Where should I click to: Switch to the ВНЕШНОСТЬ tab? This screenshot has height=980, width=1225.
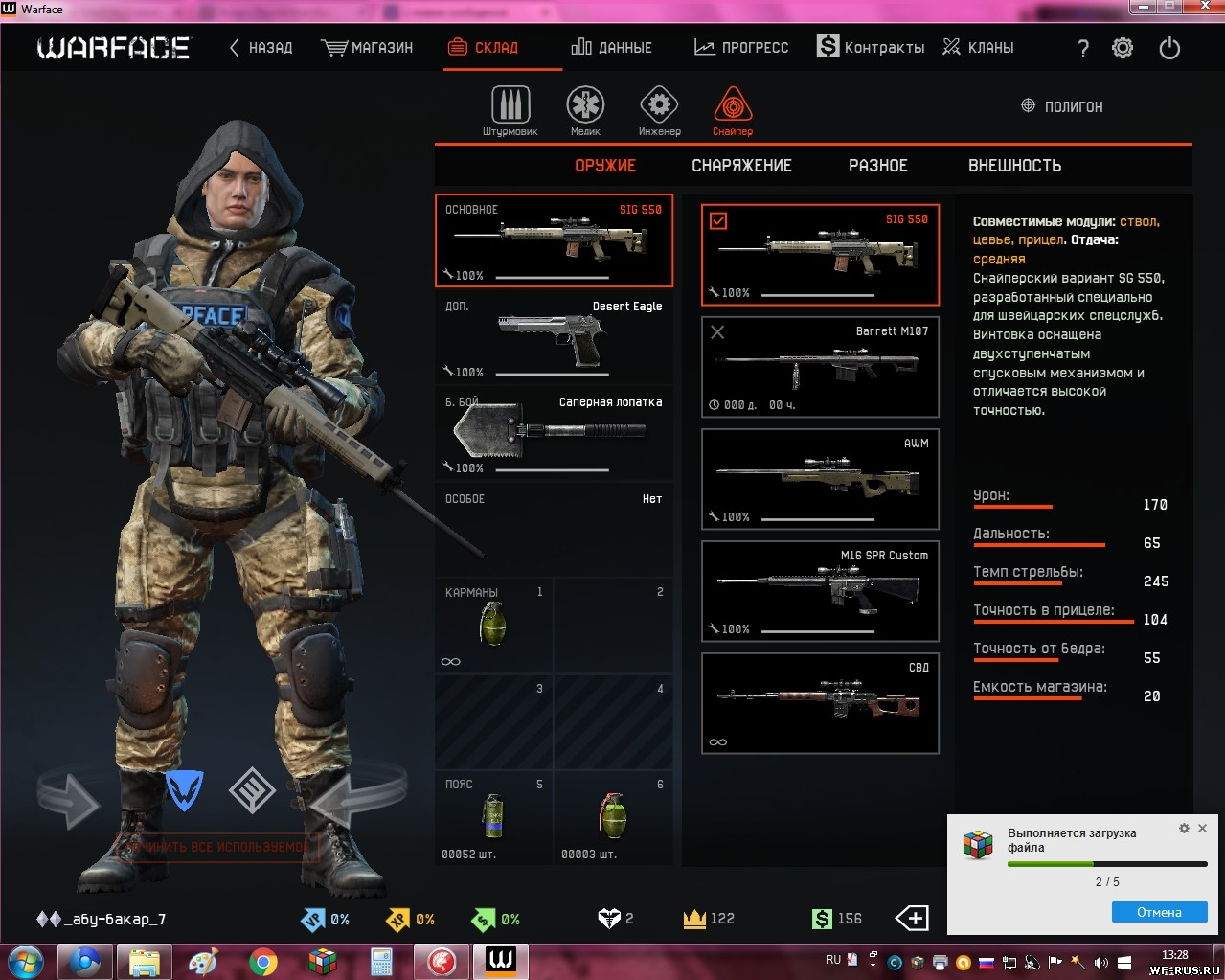pyautogui.click(x=1015, y=166)
